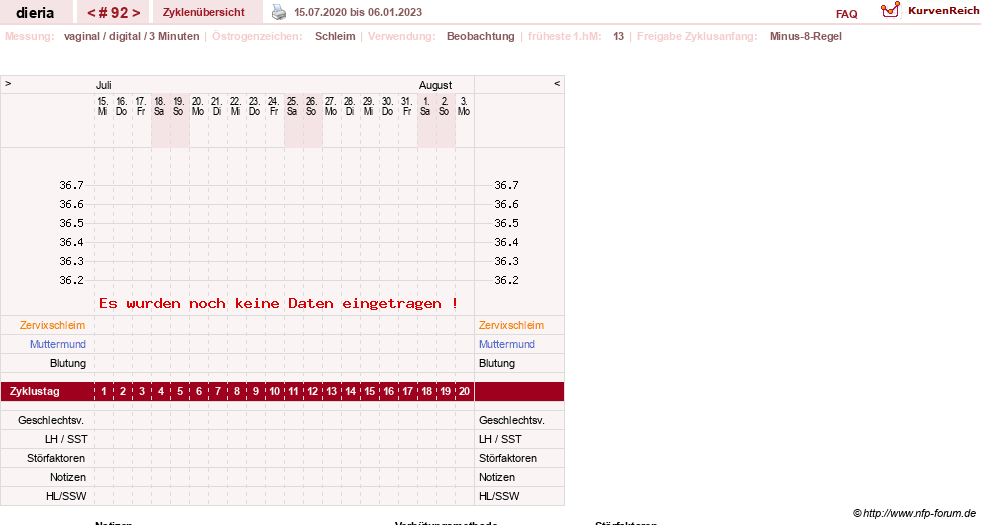The image size is (981, 525).
Task: Select date column 3. Mo
Action: (x=464, y=106)
